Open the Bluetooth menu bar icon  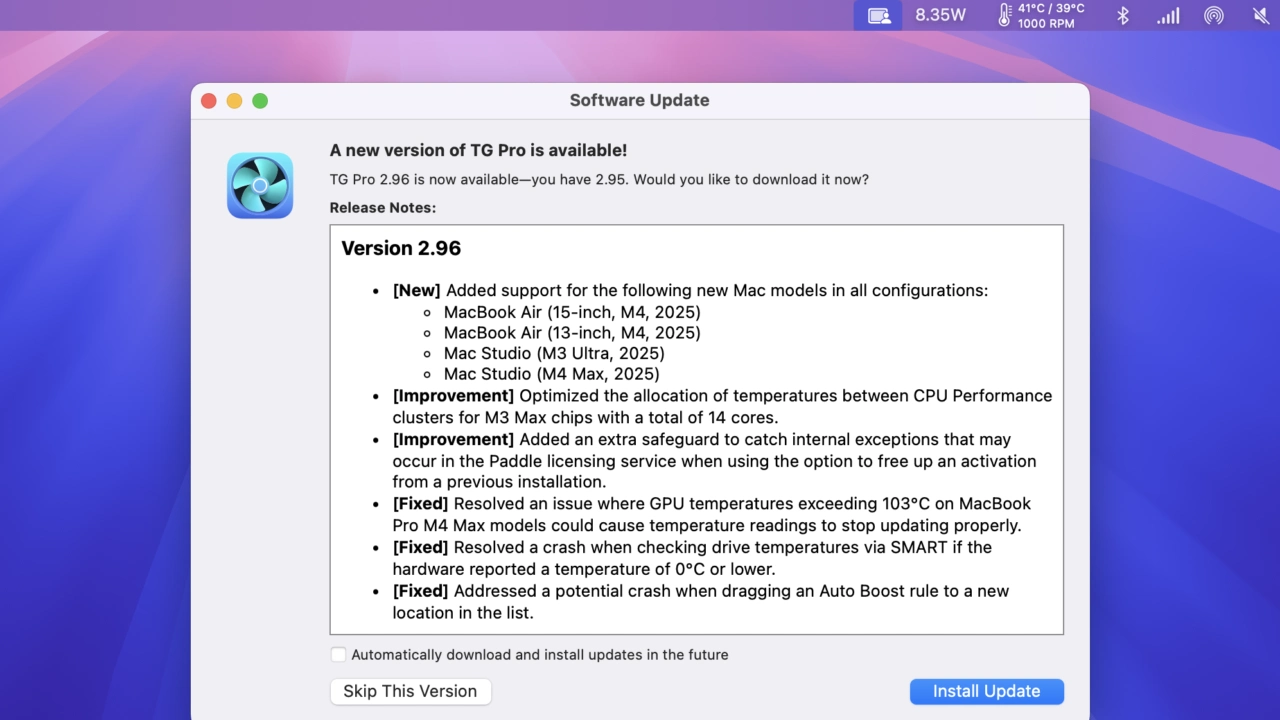click(1122, 15)
